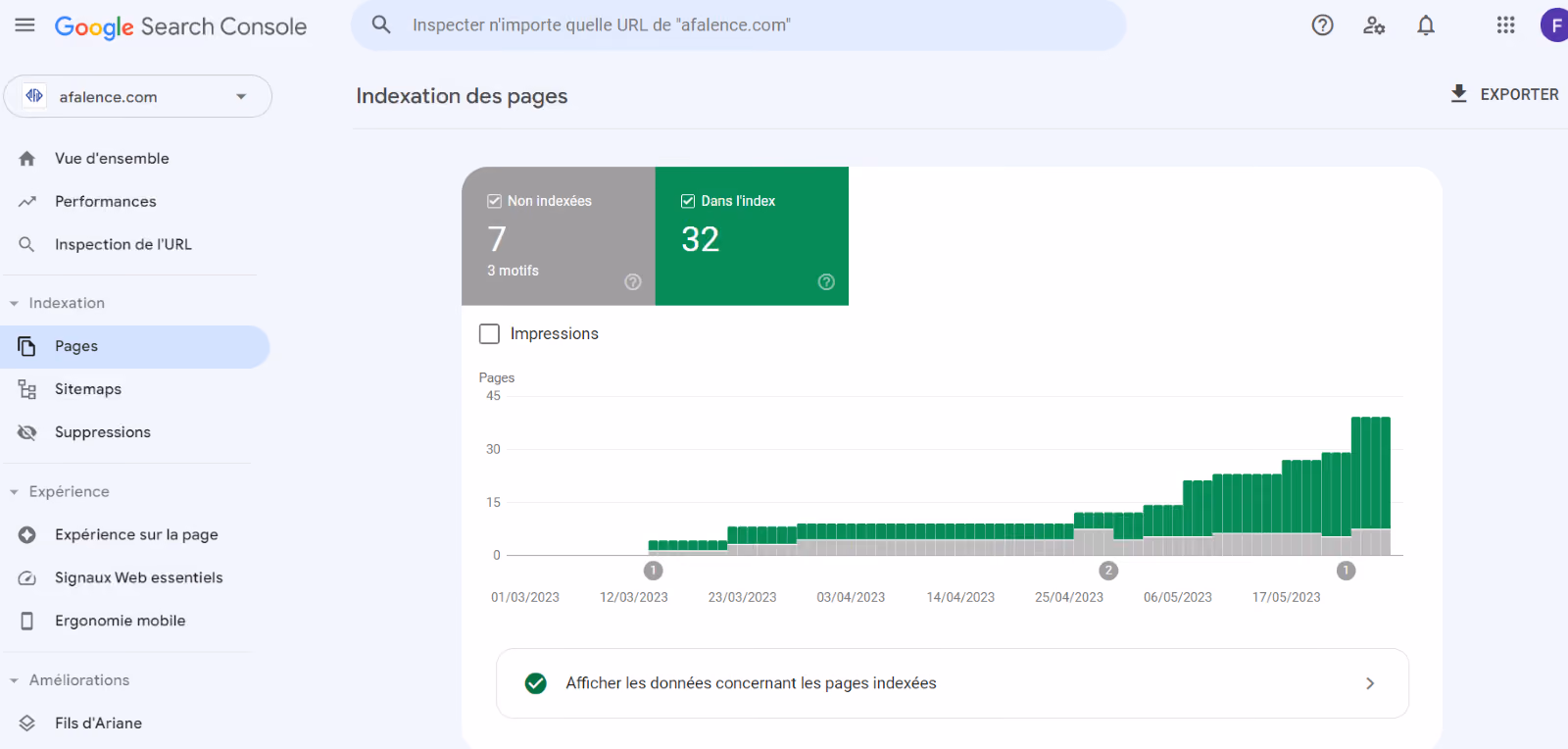Open the afalence.com property dropdown
The height and width of the screenshot is (749, 1568).
[138, 96]
